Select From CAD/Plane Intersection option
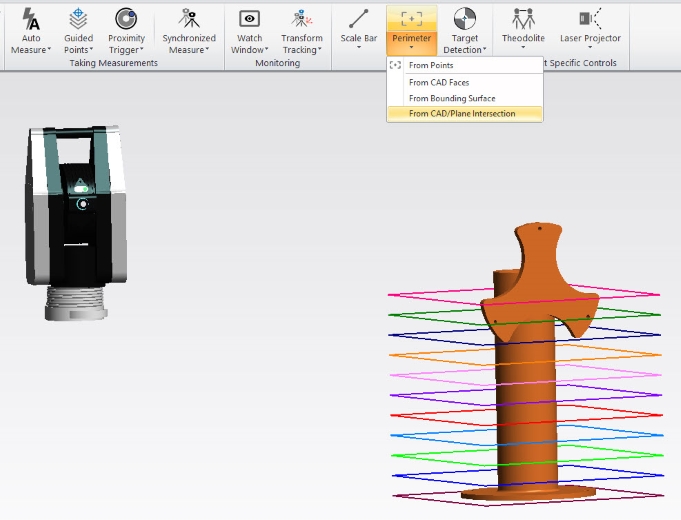 pyautogui.click(x=462, y=114)
